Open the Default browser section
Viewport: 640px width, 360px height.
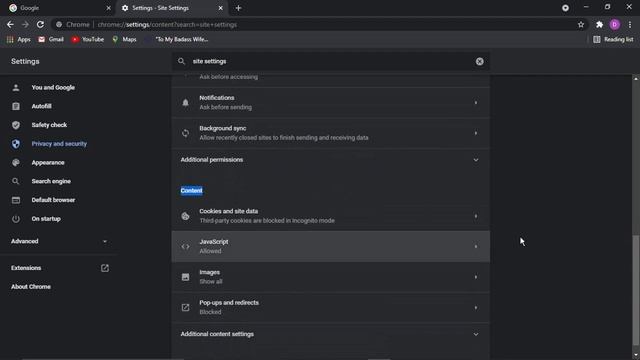pos(53,200)
